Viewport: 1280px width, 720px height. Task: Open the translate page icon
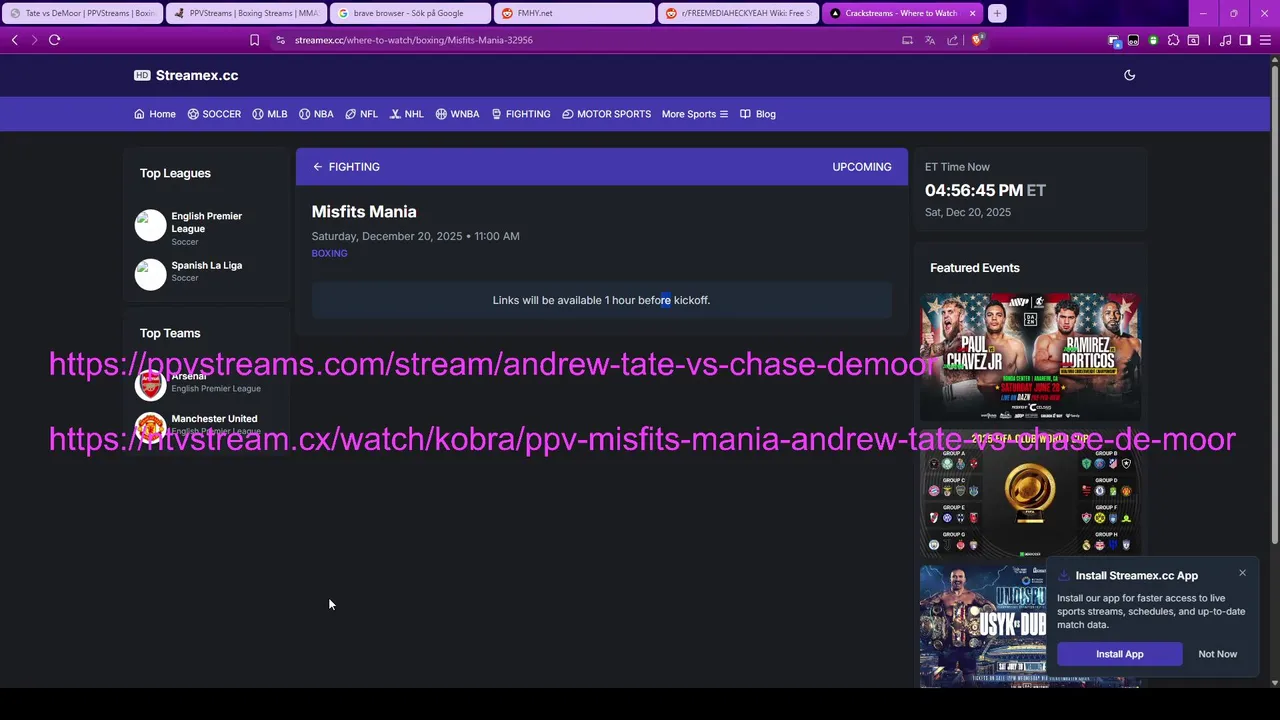929,40
